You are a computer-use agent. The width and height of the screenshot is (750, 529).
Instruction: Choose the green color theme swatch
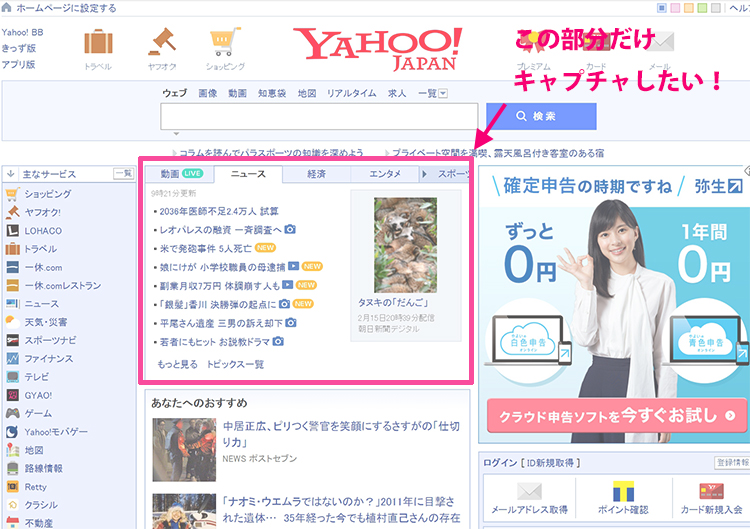(702, 8)
